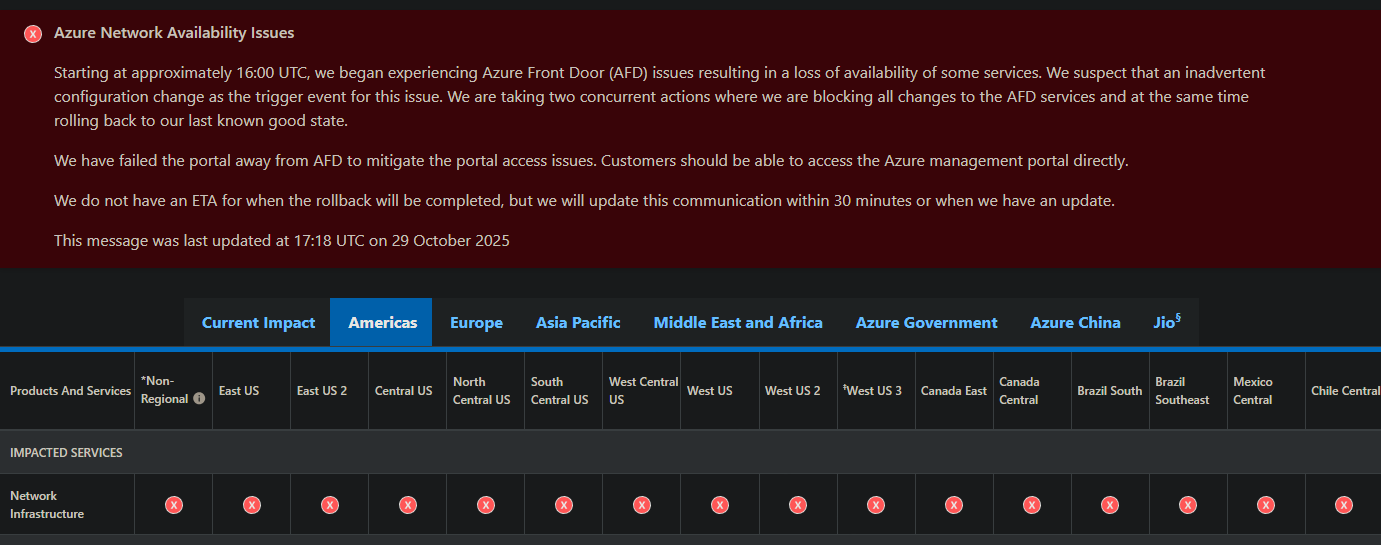Switch to the Azure Government tab
1381x545 pixels.
click(x=926, y=323)
